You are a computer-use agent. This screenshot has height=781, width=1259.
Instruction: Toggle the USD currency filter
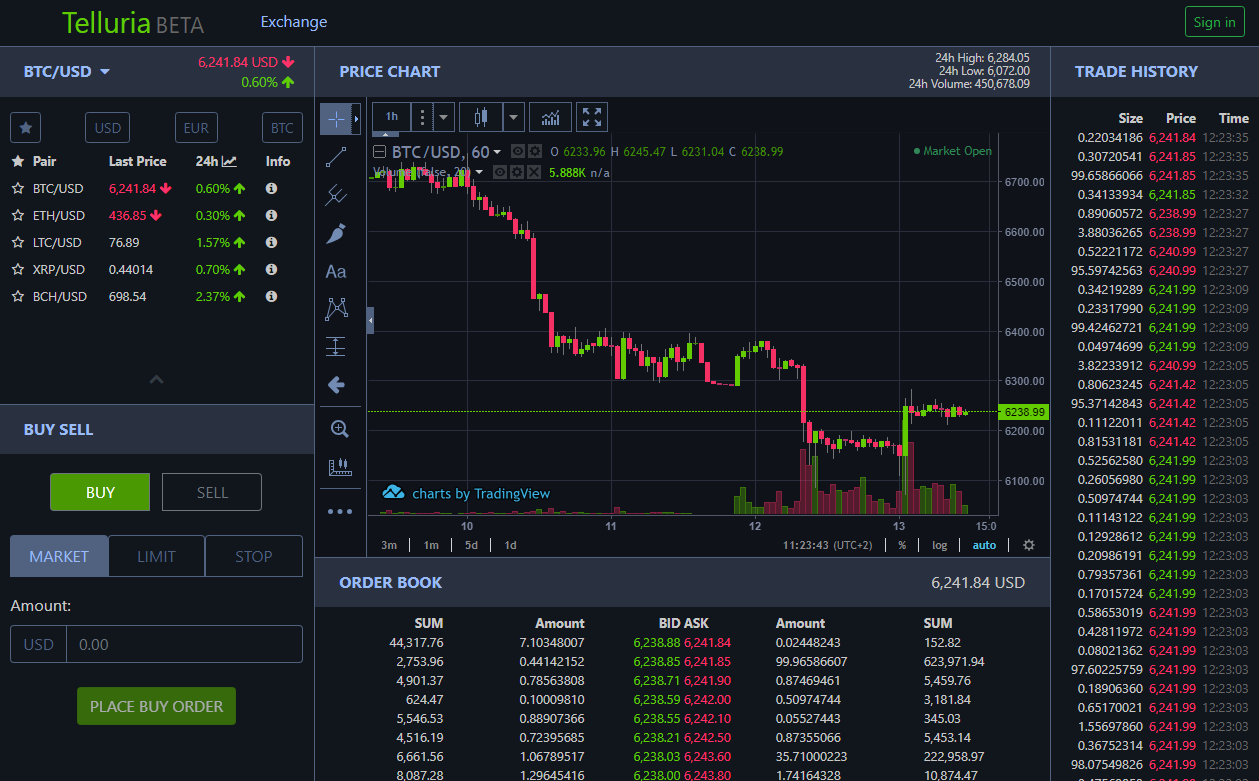click(x=107, y=128)
